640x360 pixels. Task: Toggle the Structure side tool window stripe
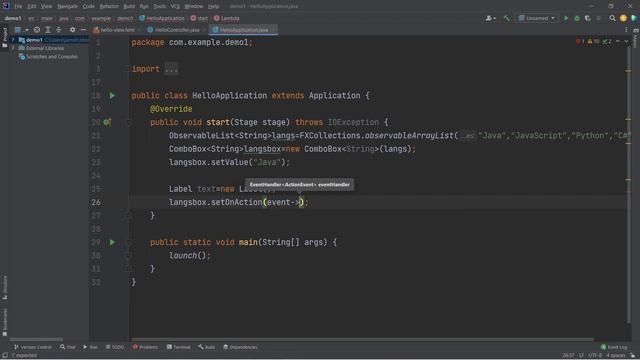coord(4,288)
